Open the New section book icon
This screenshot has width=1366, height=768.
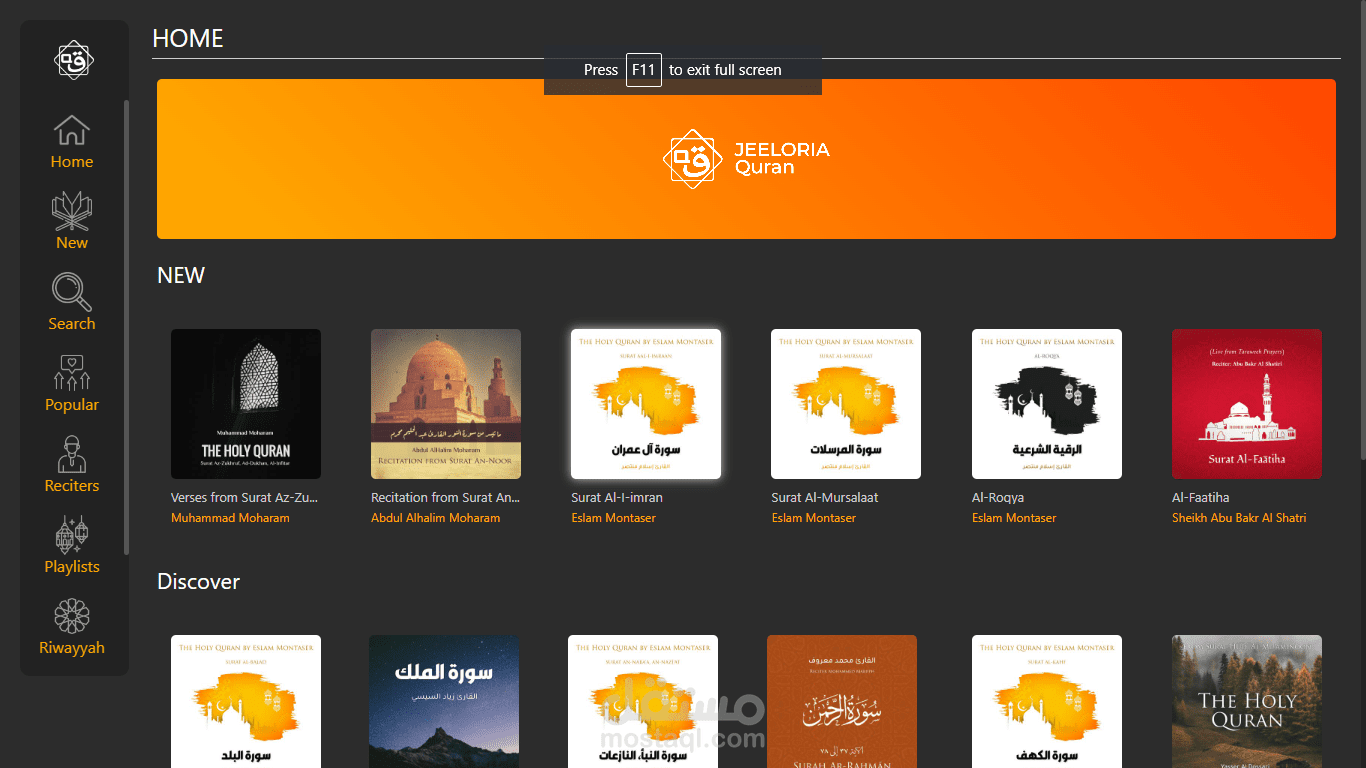(x=72, y=211)
